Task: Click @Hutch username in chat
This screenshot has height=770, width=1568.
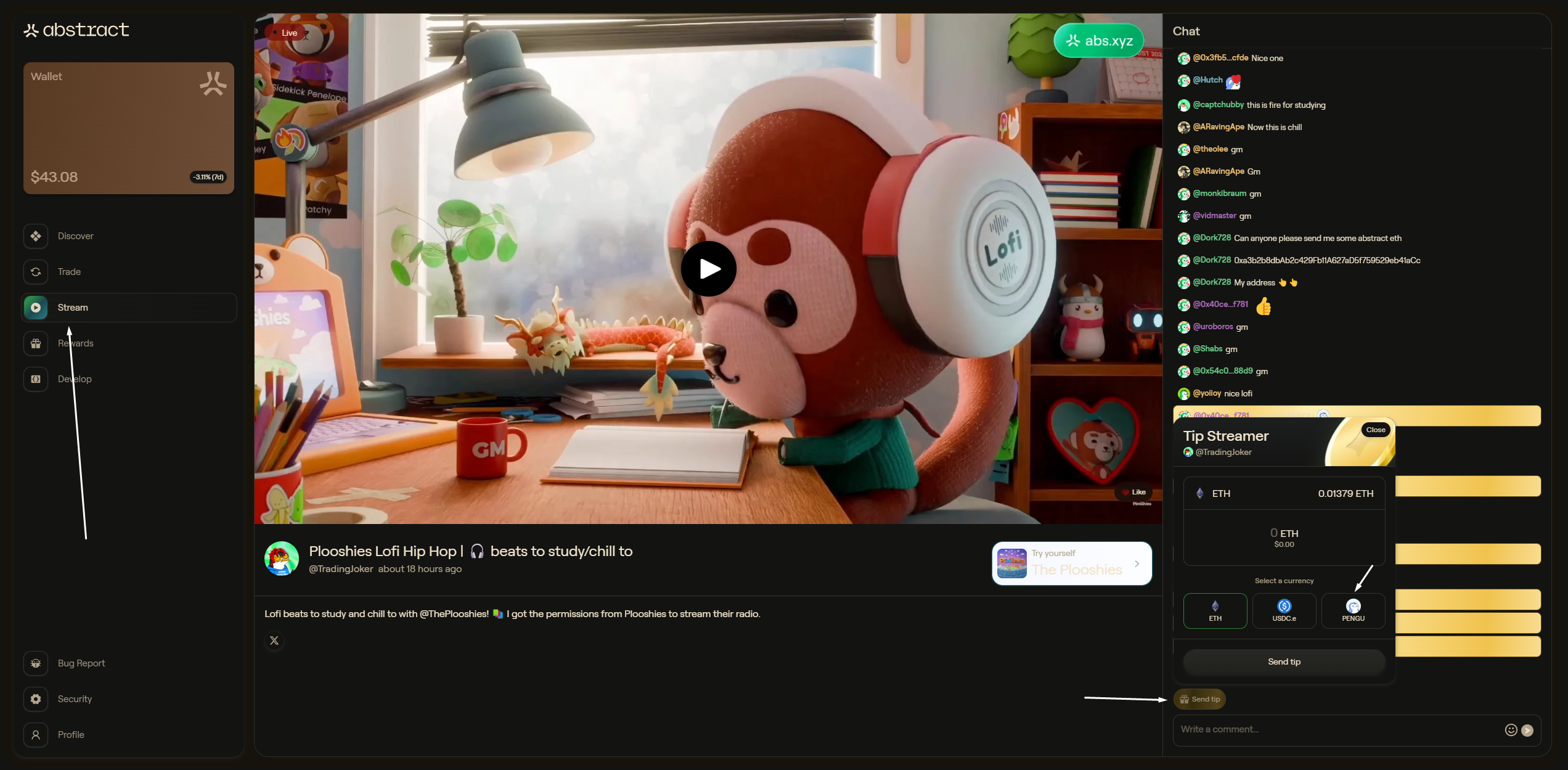Action: tap(1207, 80)
